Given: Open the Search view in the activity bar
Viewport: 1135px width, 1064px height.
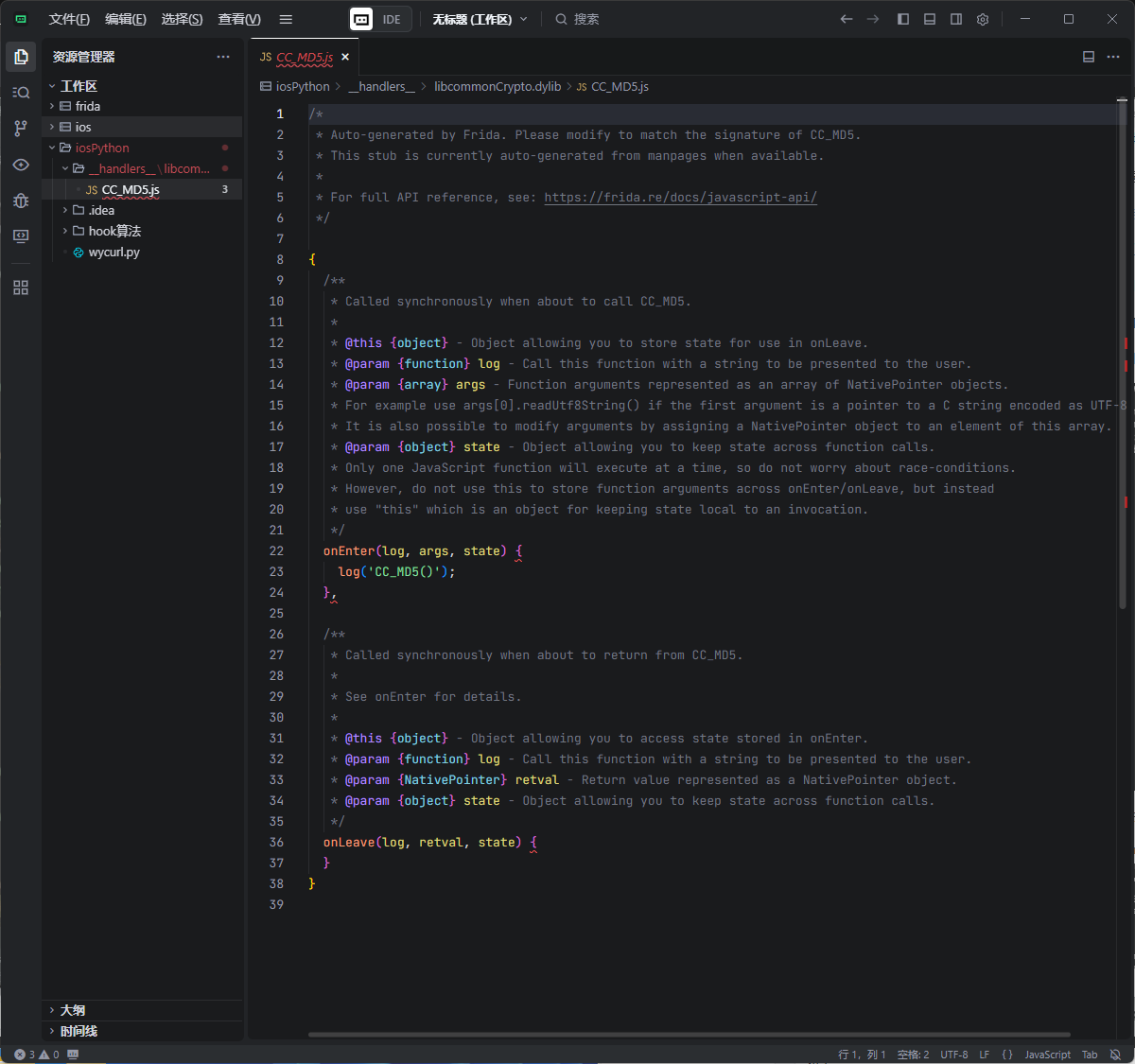Looking at the screenshot, I should pos(21,93).
